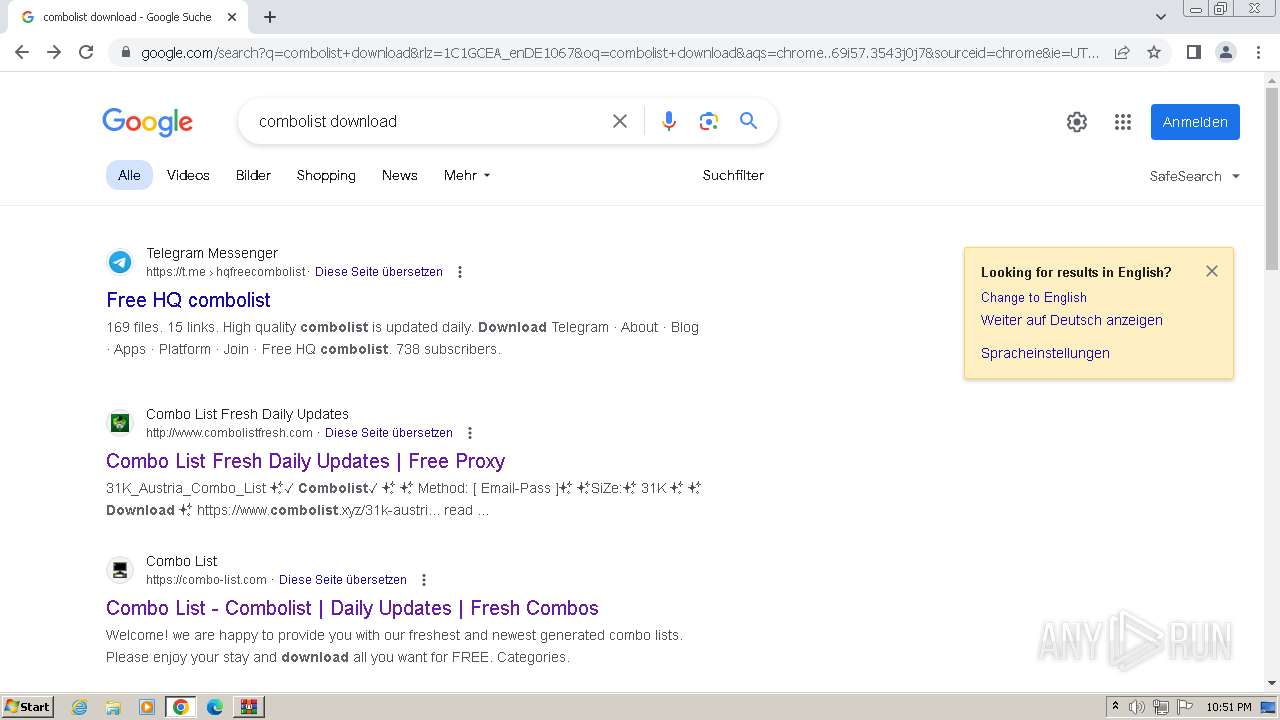
Task: Click combo-list.com site favicon
Action: click(120, 570)
